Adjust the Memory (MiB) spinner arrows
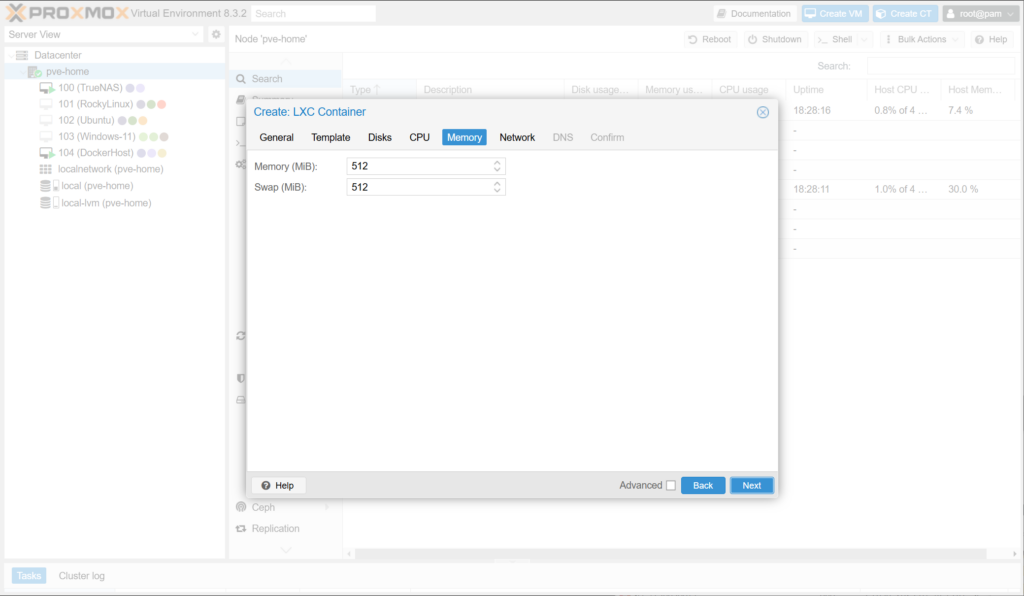Screen dimensions: 1024x596 click(x=498, y=166)
